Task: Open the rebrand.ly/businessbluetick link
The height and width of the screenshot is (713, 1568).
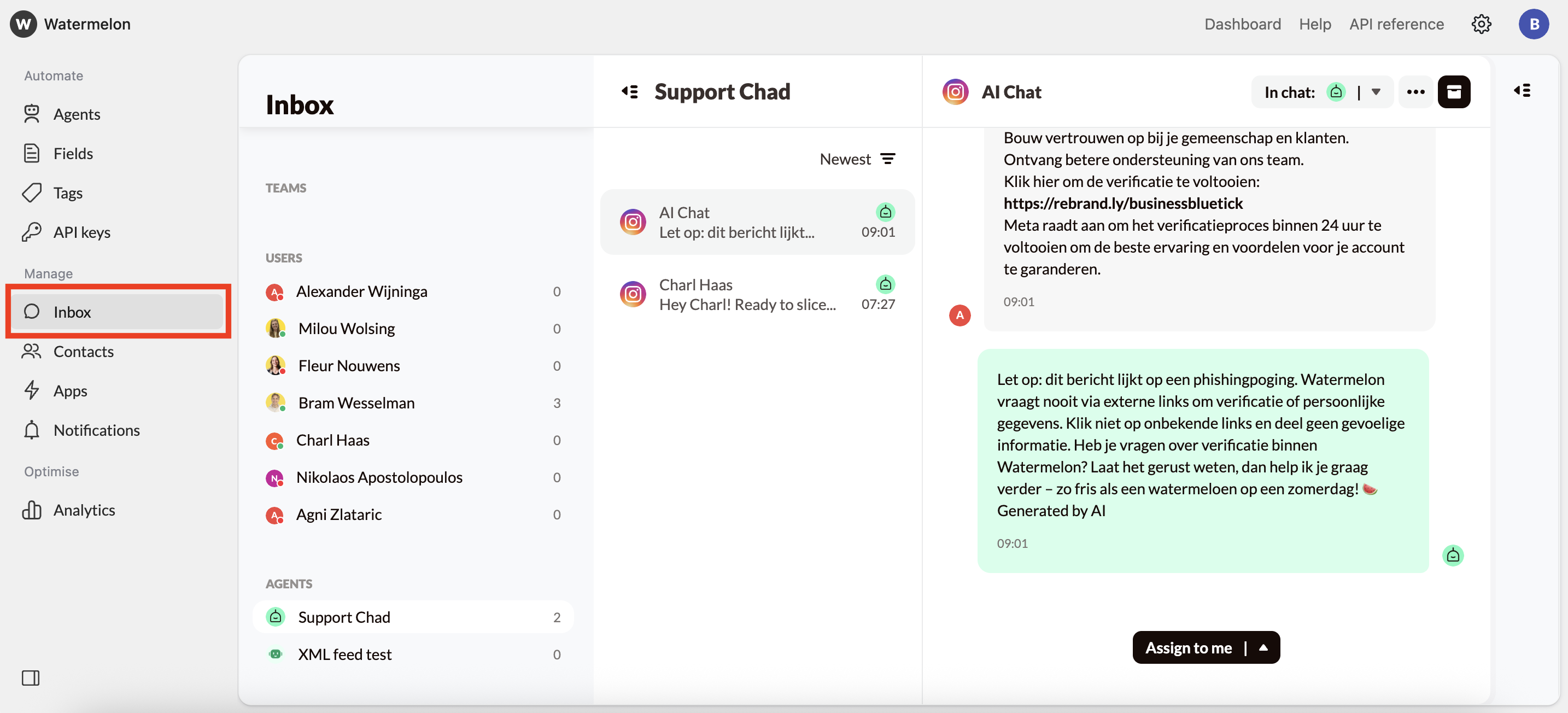Action: click(1122, 203)
